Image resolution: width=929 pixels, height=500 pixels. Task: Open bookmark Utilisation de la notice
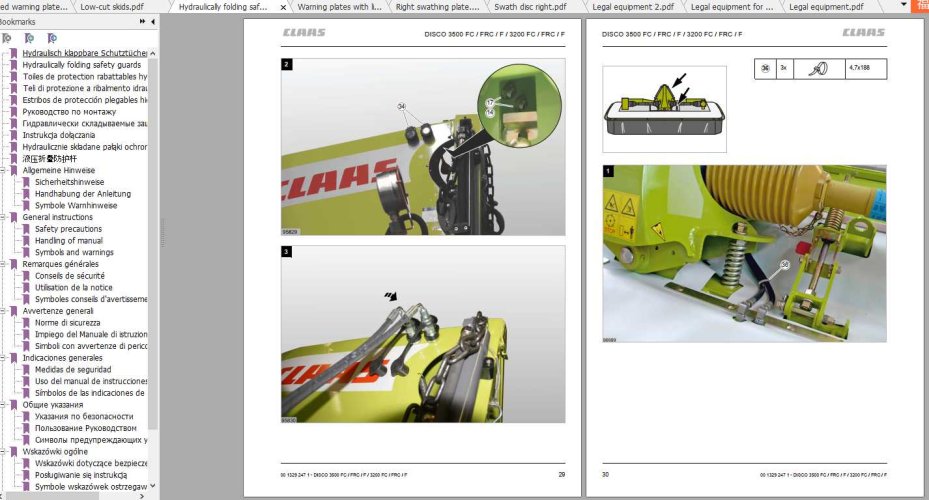pyautogui.click(x=73, y=287)
